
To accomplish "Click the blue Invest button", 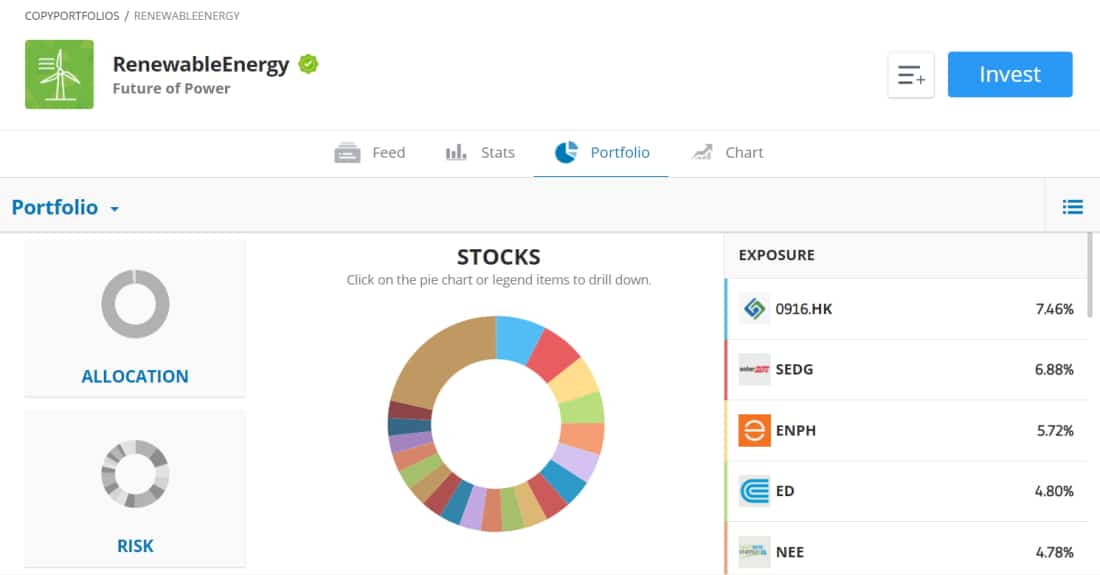I will [1010, 74].
